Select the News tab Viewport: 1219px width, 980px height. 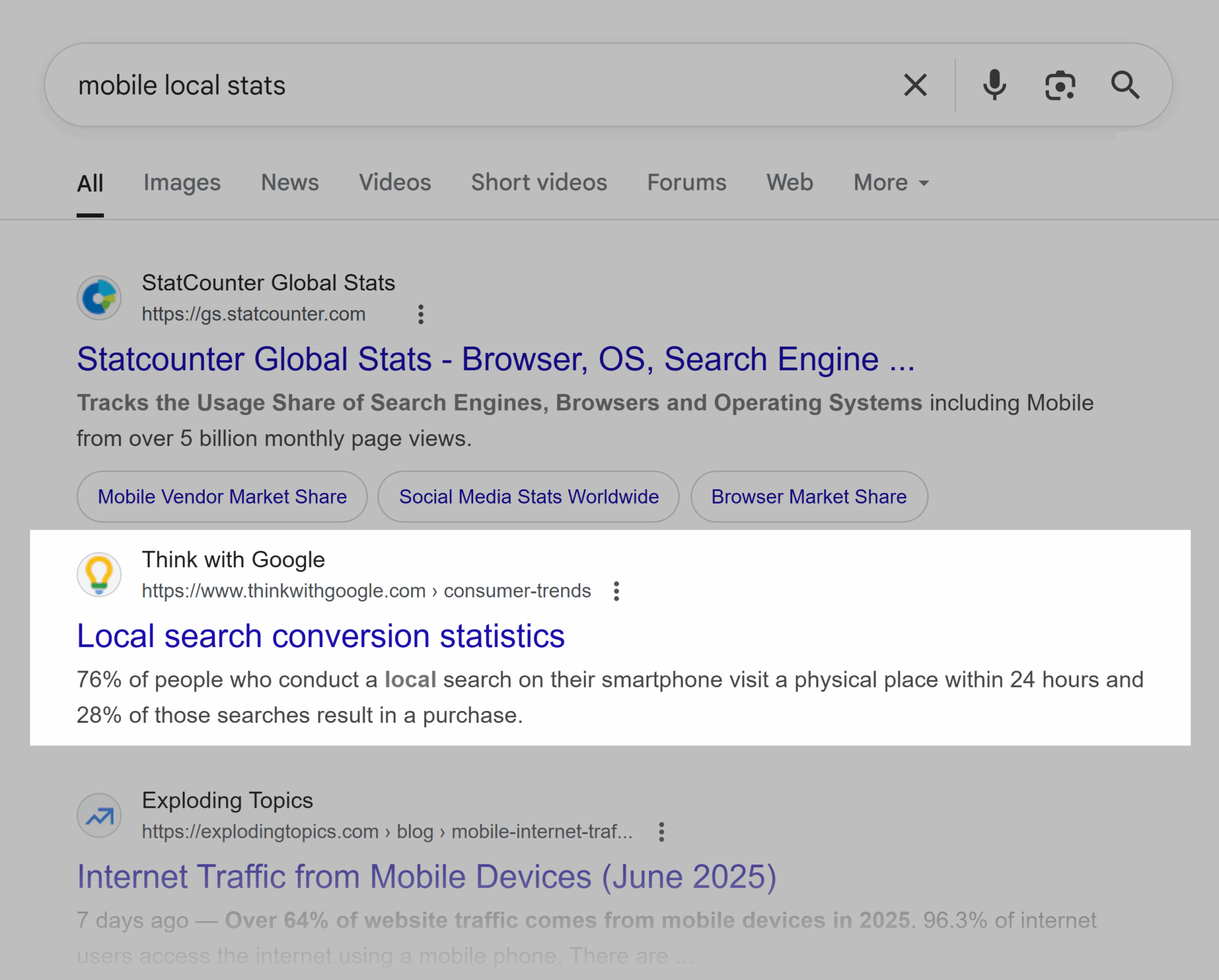[290, 183]
